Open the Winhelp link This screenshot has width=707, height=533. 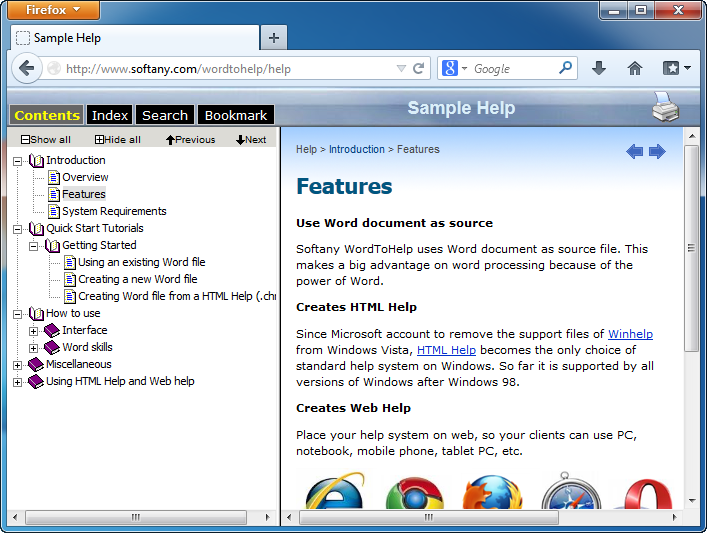pyautogui.click(x=630, y=334)
